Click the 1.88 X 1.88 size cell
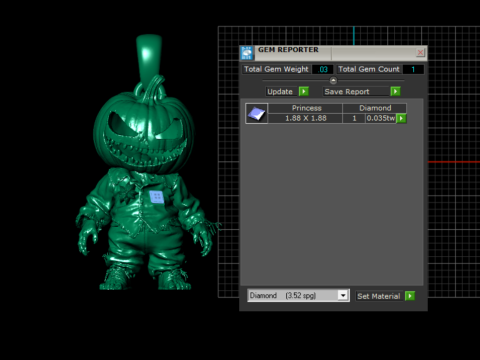 [x=305, y=118]
